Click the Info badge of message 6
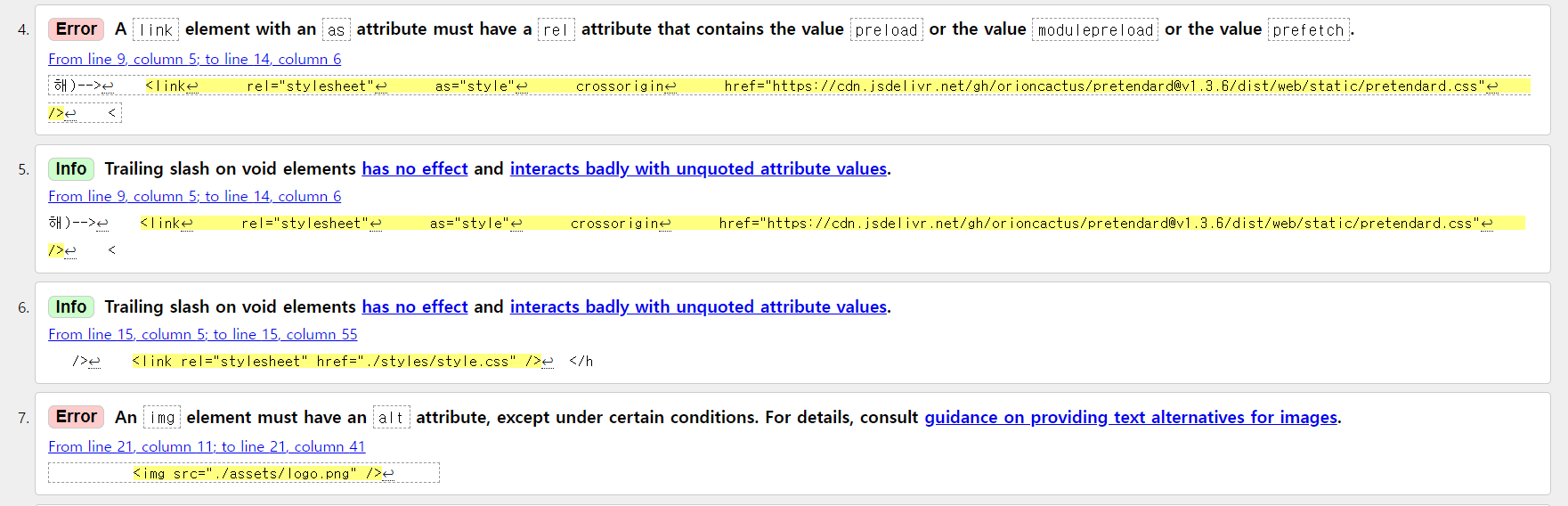Screen dimensions: 1568x506 pyautogui.click(x=71, y=306)
